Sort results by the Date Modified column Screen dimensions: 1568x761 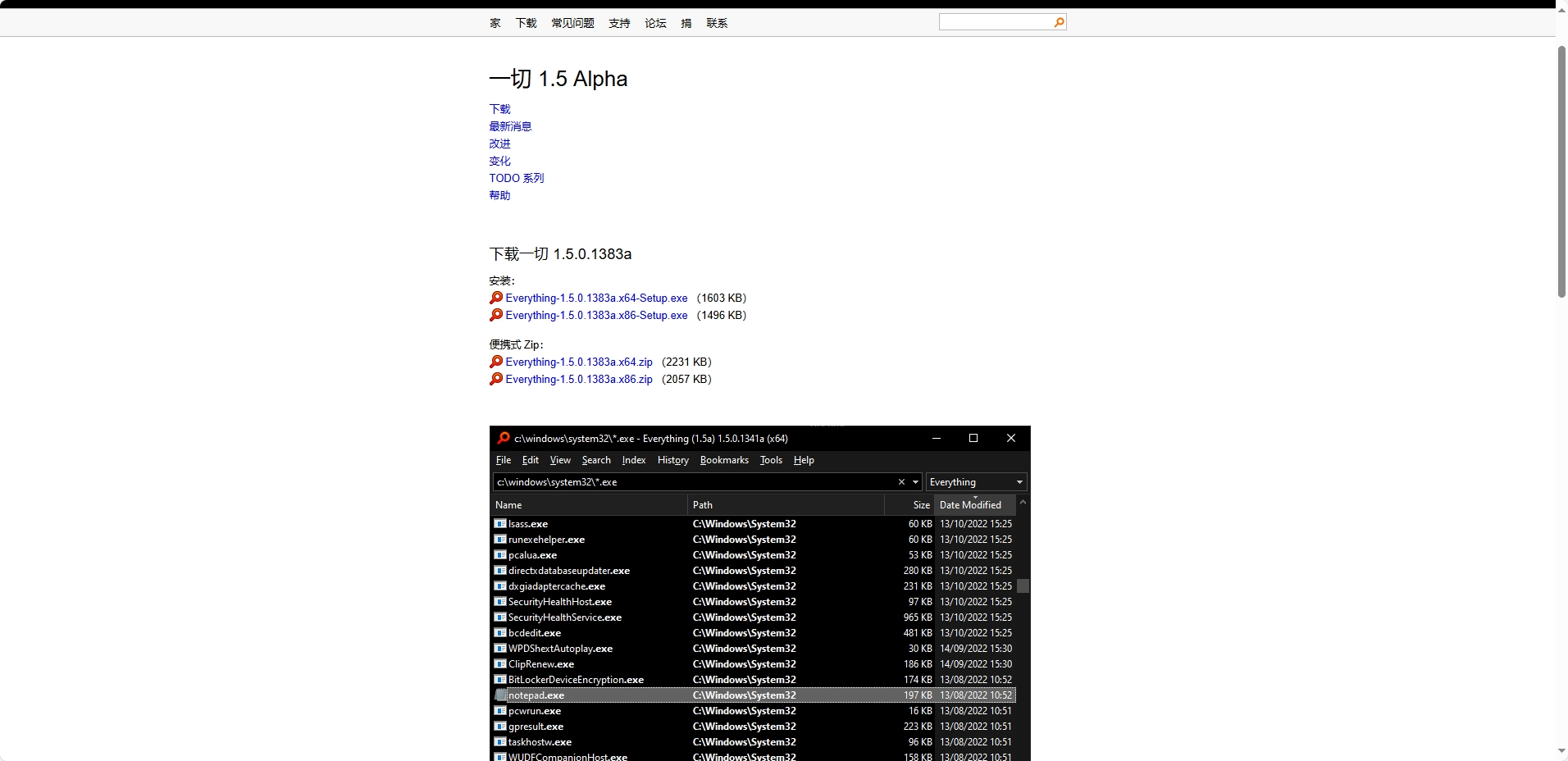point(975,504)
